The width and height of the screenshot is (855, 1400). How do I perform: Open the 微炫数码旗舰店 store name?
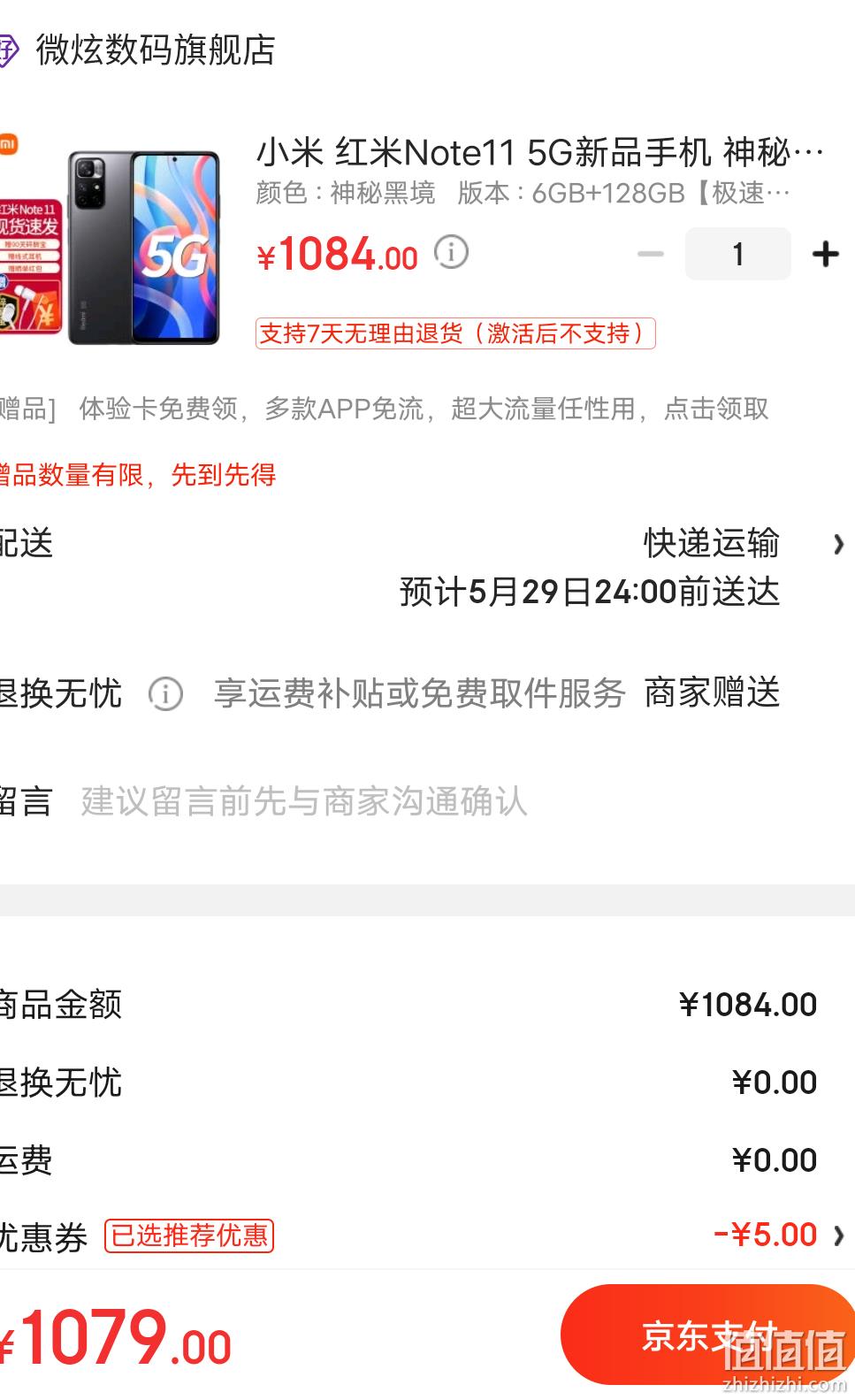(156, 50)
